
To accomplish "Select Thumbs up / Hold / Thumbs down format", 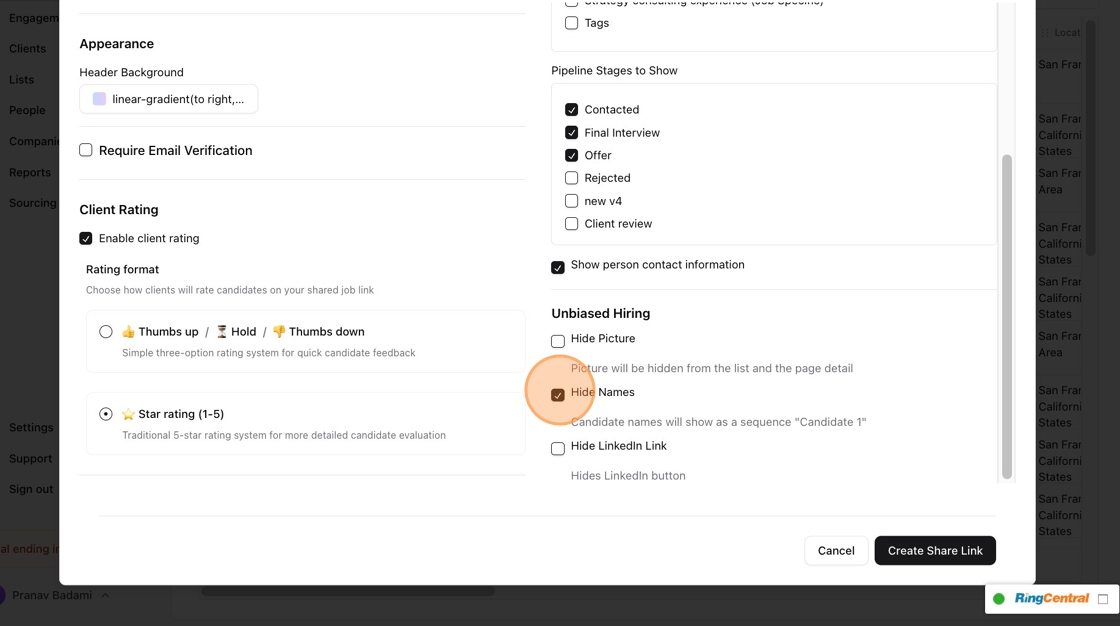I will pyautogui.click(x=106, y=332).
